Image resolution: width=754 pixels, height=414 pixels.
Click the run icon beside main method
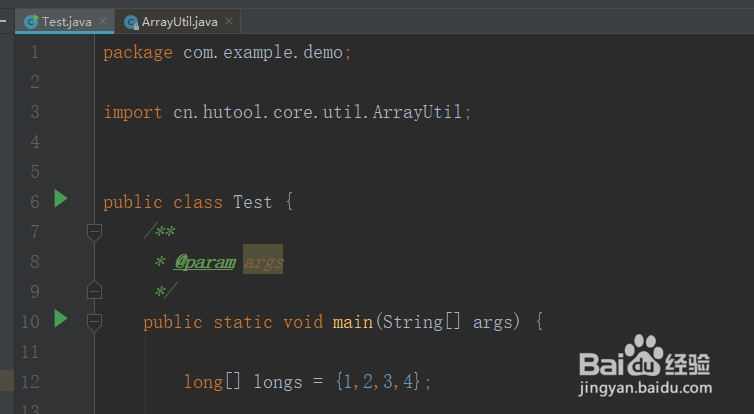tap(60, 319)
